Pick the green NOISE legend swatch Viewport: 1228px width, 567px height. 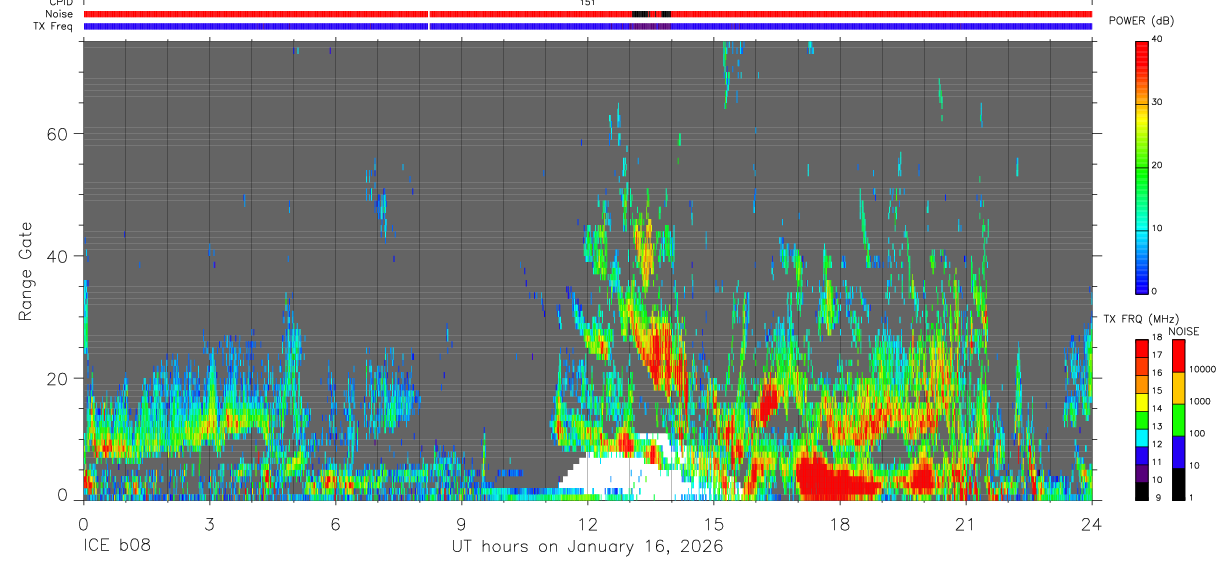1177,420
